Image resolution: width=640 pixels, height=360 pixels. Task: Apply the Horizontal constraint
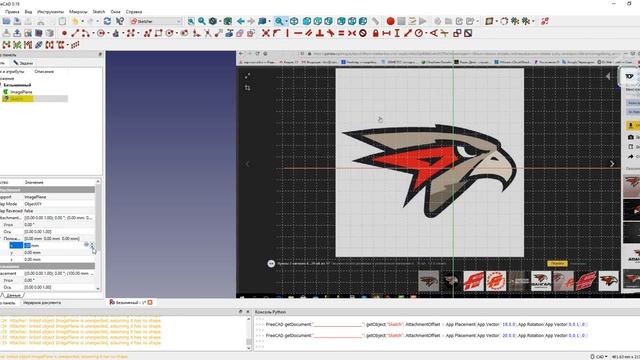pyautogui.click(x=298, y=33)
